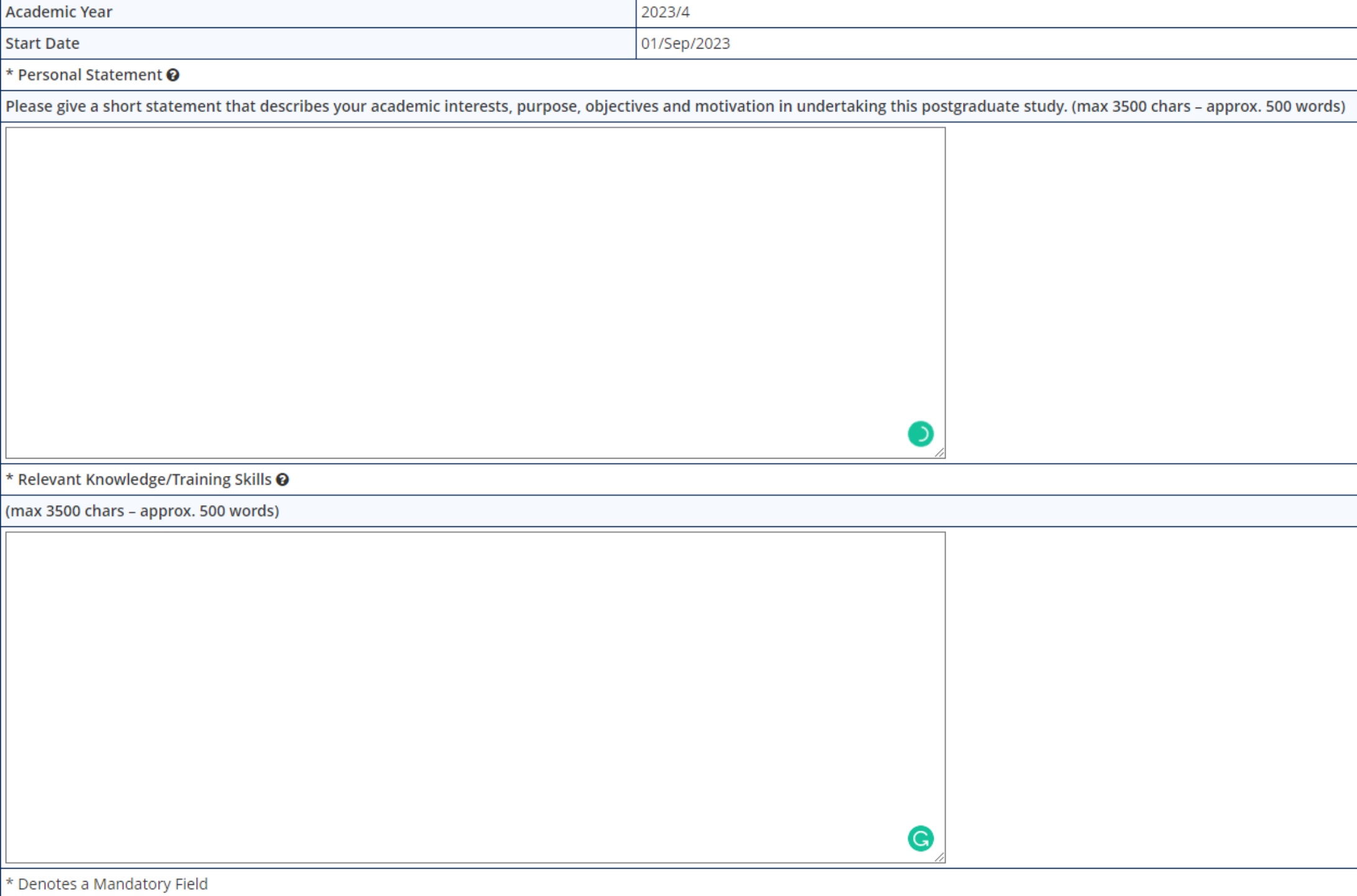The height and width of the screenshot is (896, 1357).
Task: Click the green refresh icon in Relevant Knowledge
Action: point(921,839)
